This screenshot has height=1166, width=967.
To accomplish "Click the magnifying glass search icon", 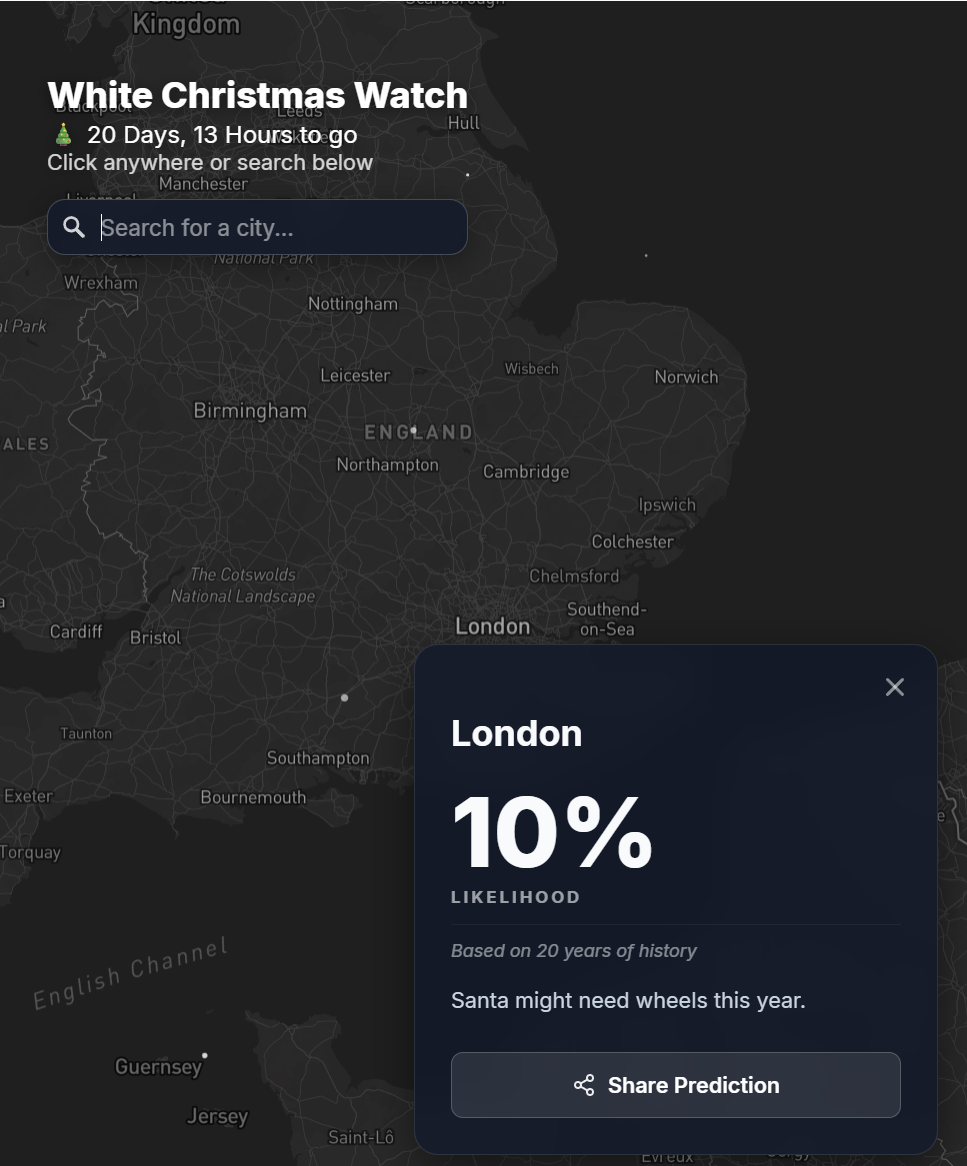I will click(x=74, y=227).
